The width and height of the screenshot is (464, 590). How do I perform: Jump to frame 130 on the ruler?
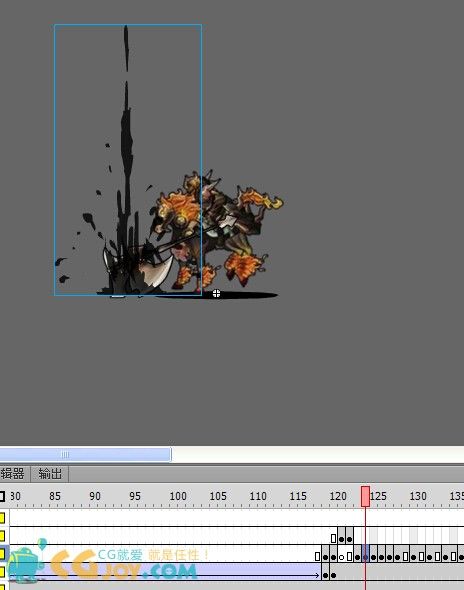418,496
